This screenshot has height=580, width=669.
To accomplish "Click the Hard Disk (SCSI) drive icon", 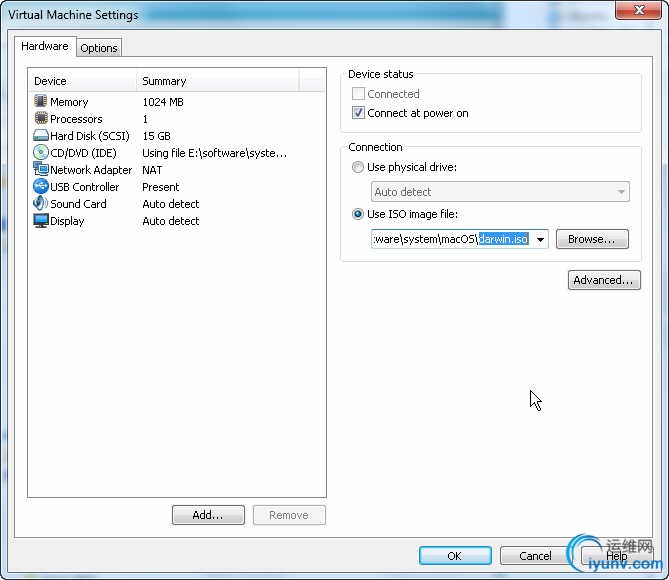I will tap(41, 135).
